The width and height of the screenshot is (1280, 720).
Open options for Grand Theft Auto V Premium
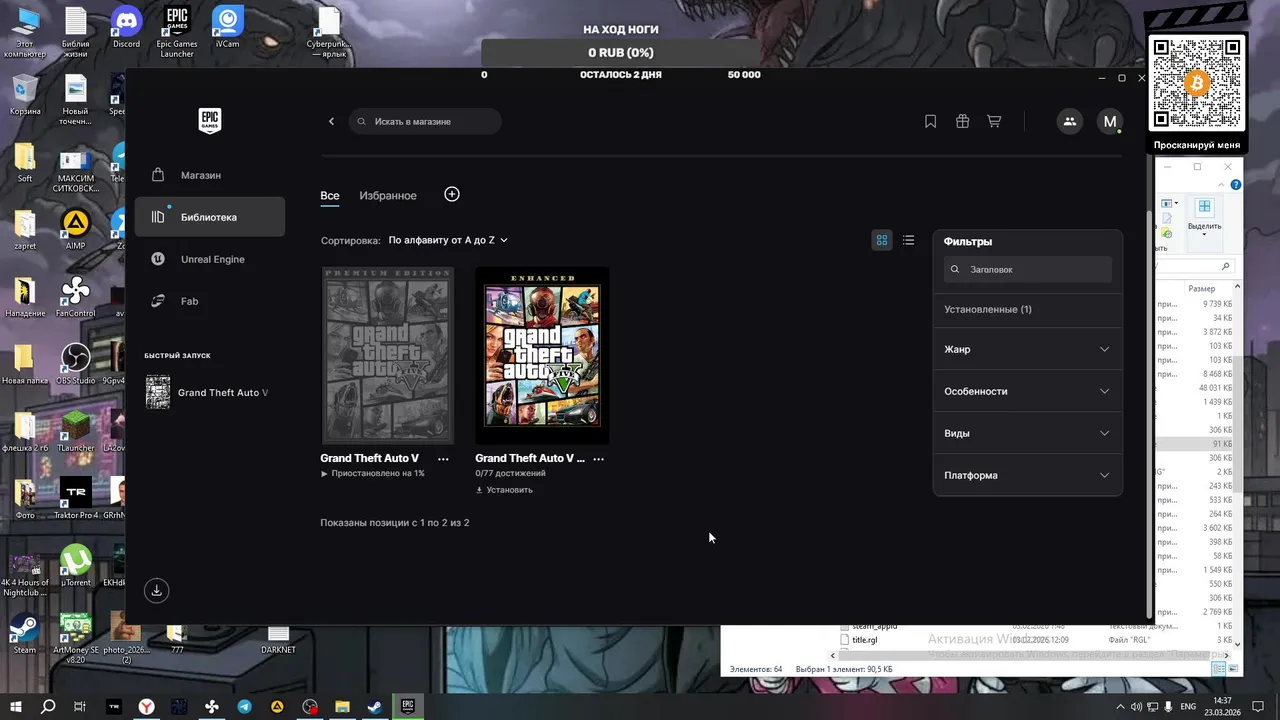pos(443,459)
